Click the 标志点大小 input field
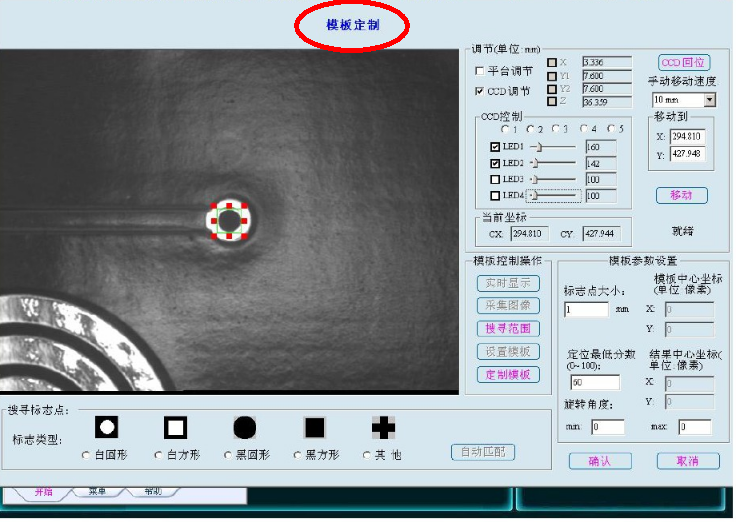This screenshot has width=736, height=522. (x=586, y=310)
